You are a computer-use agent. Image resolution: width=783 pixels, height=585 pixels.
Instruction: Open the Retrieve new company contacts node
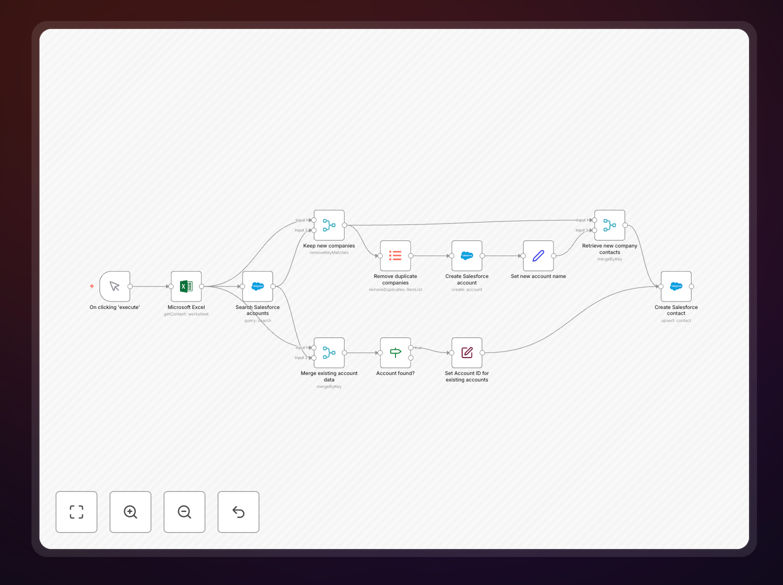tap(610, 225)
